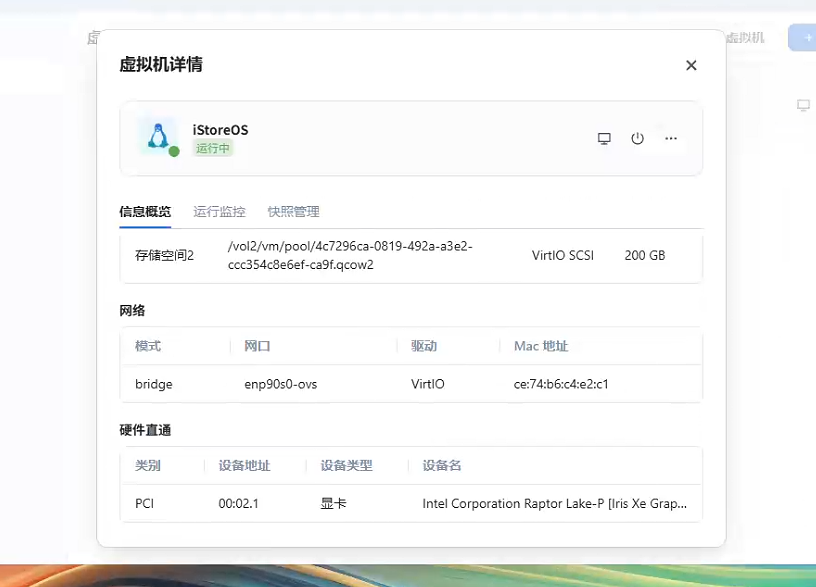Click the 运行中 status badge
The image size is (816, 587).
click(213, 148)
